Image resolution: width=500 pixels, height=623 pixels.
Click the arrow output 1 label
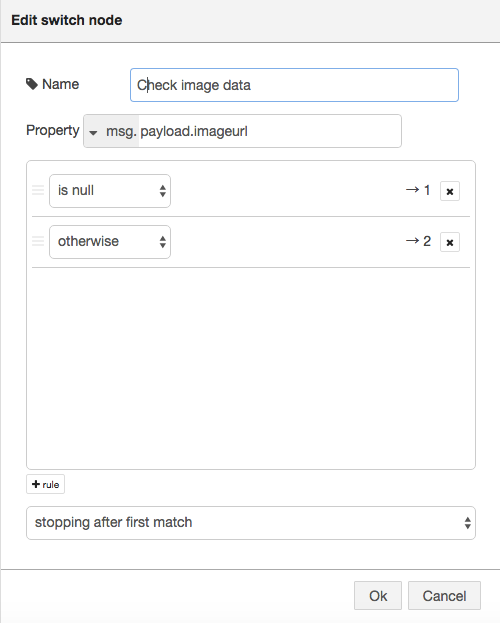click(x=418, y=190)
